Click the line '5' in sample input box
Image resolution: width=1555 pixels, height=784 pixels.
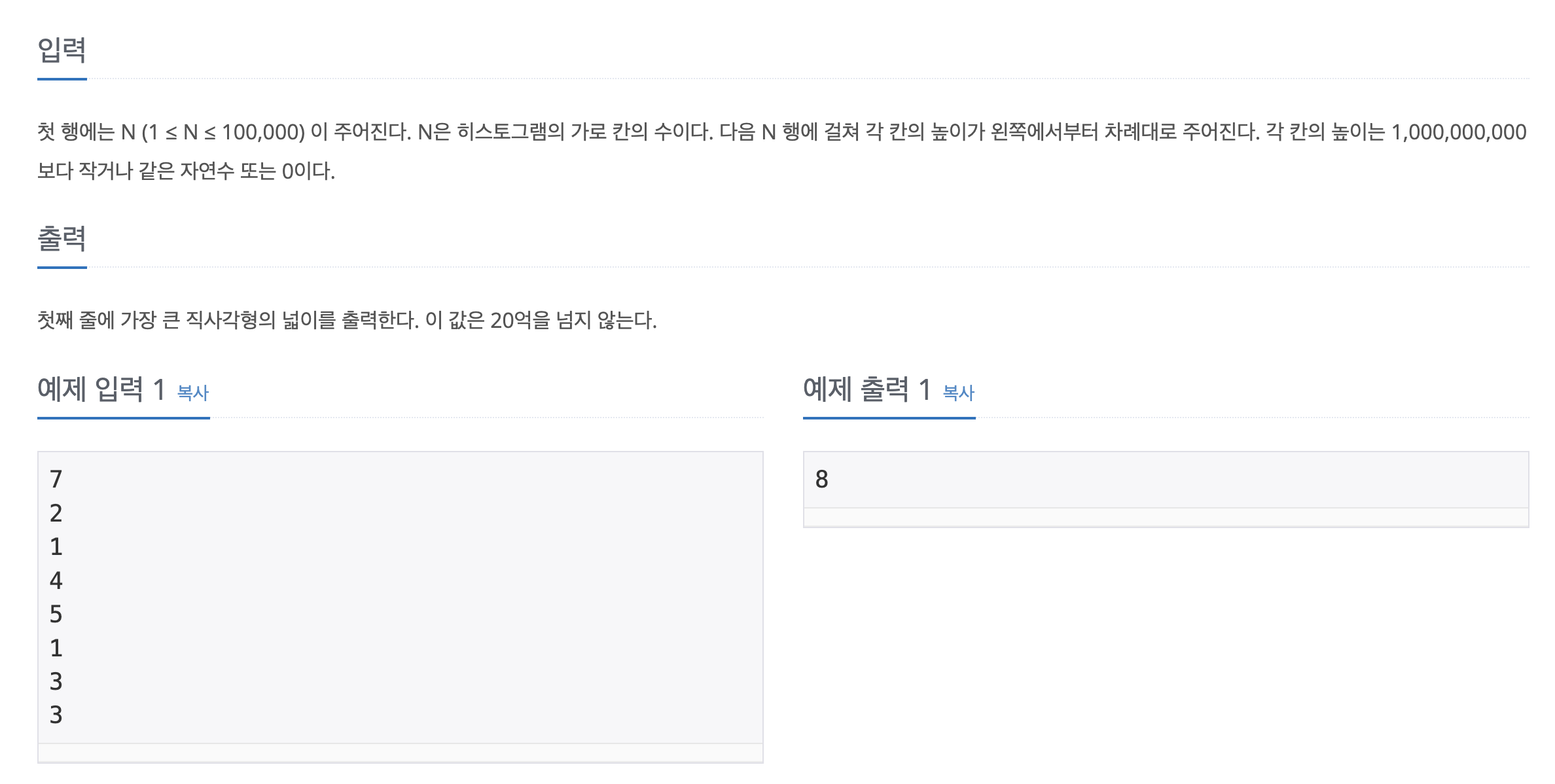coord(56,614)
